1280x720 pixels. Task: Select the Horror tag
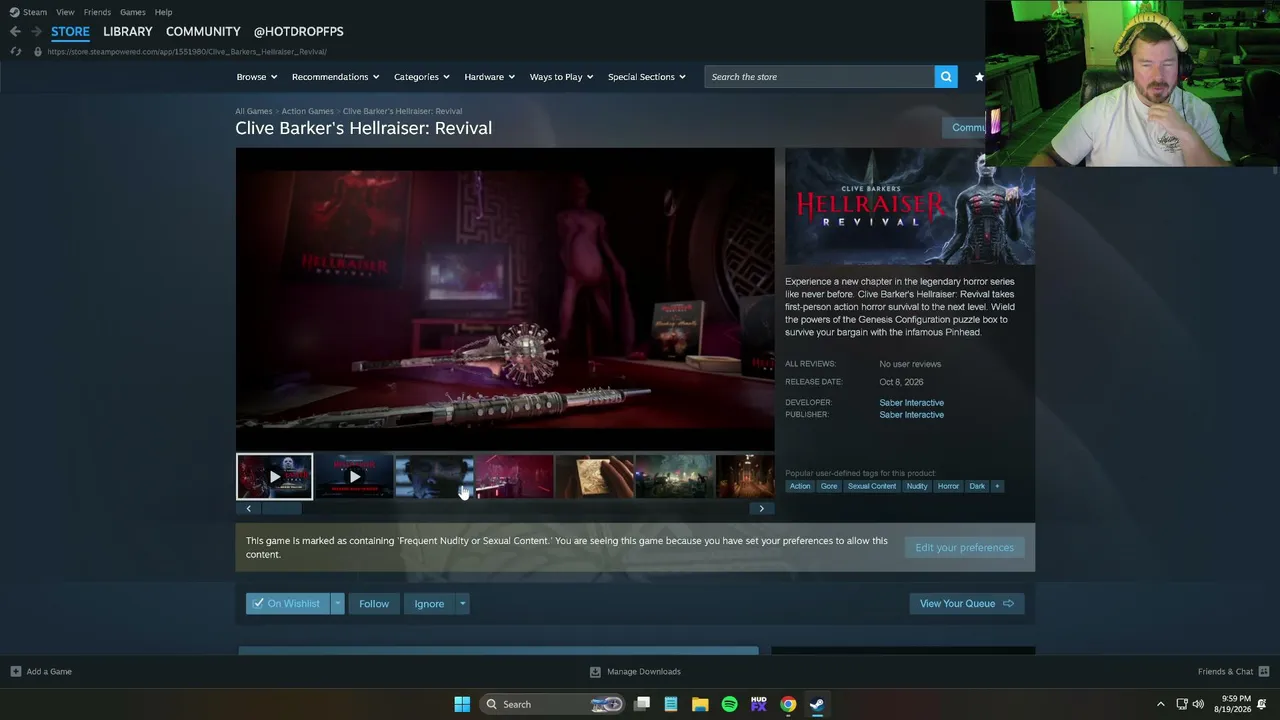tap(948, 486)
